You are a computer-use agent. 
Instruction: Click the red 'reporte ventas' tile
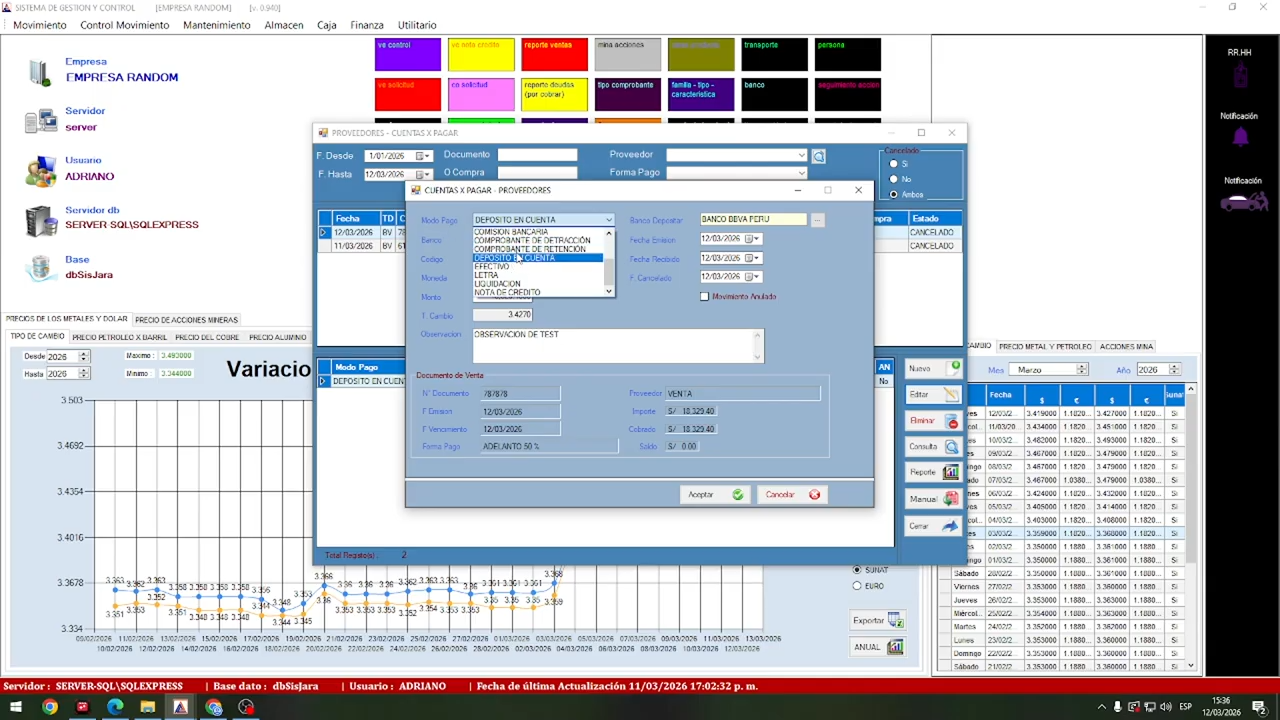pyautogui.click(x=554, y=55)
